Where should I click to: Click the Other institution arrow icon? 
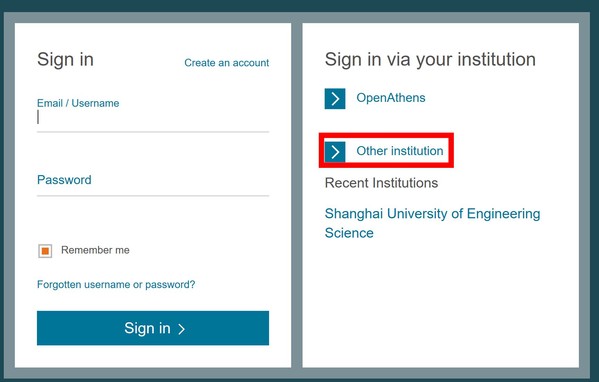(335, 152)
